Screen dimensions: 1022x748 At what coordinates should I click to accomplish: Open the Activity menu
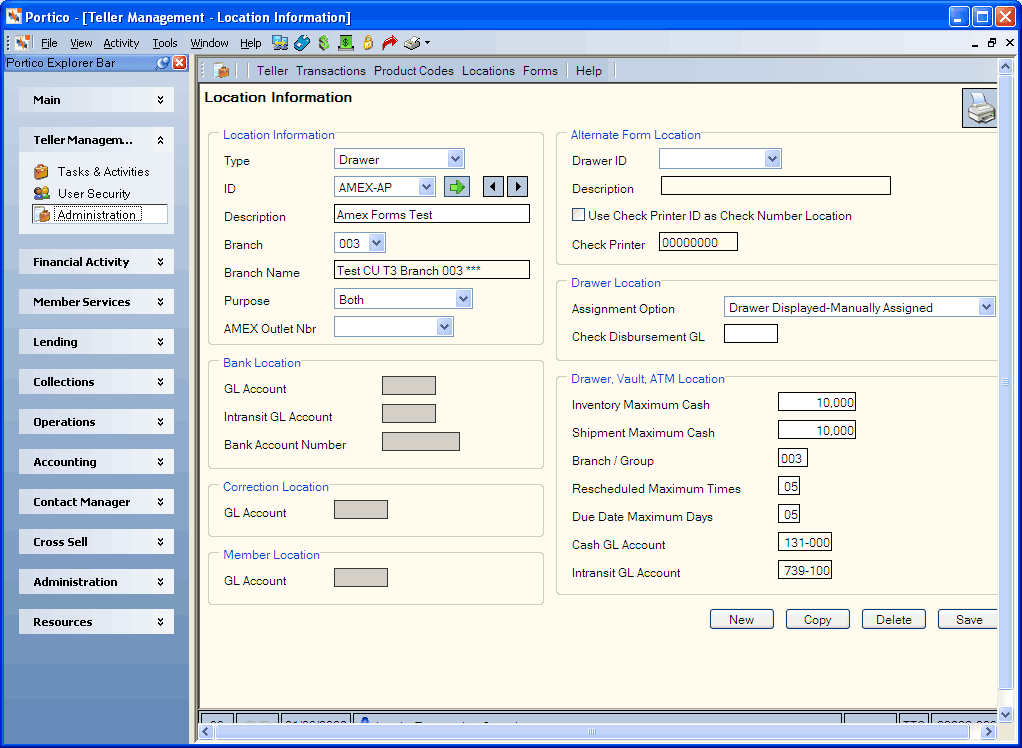(121, 43)
